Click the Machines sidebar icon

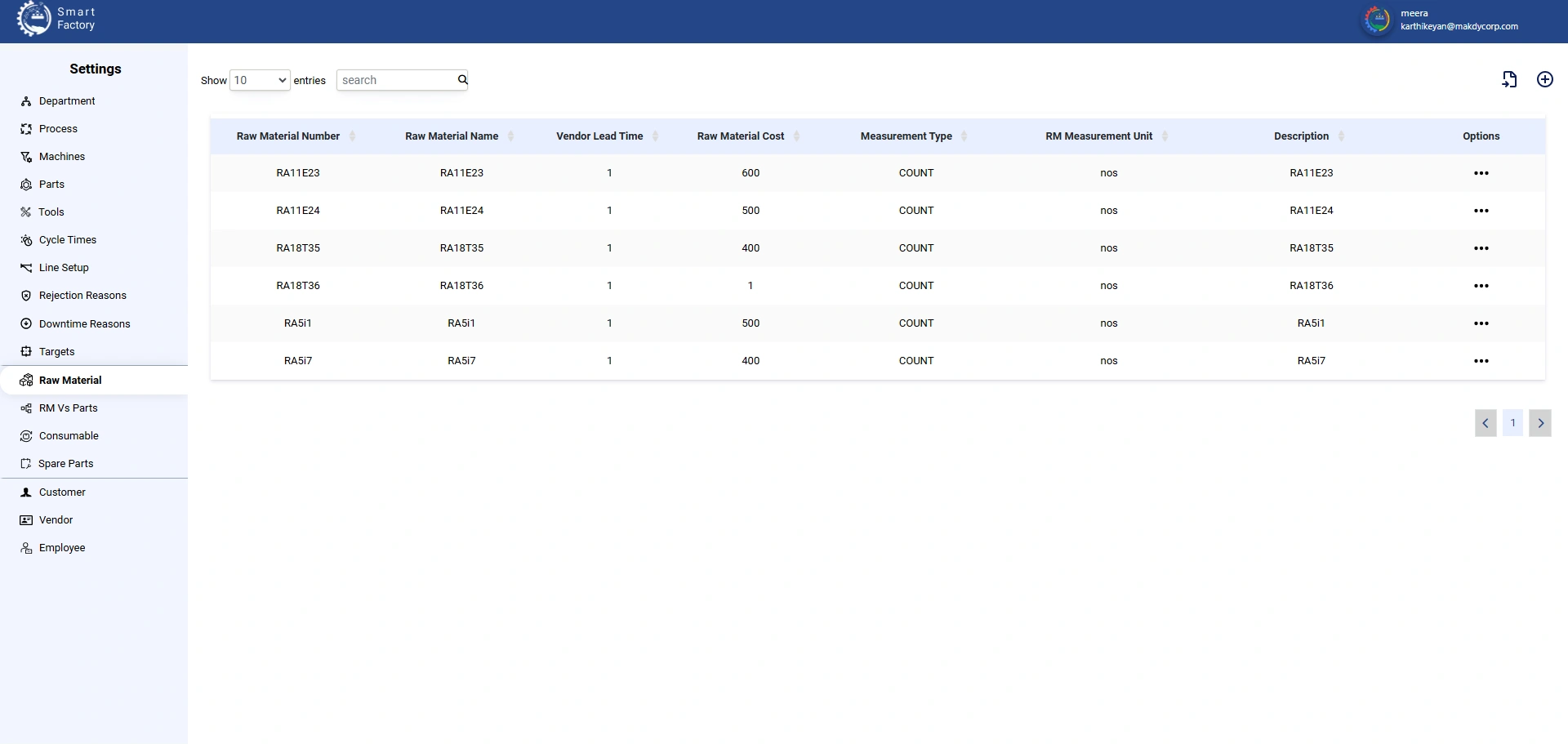(26, 157)
